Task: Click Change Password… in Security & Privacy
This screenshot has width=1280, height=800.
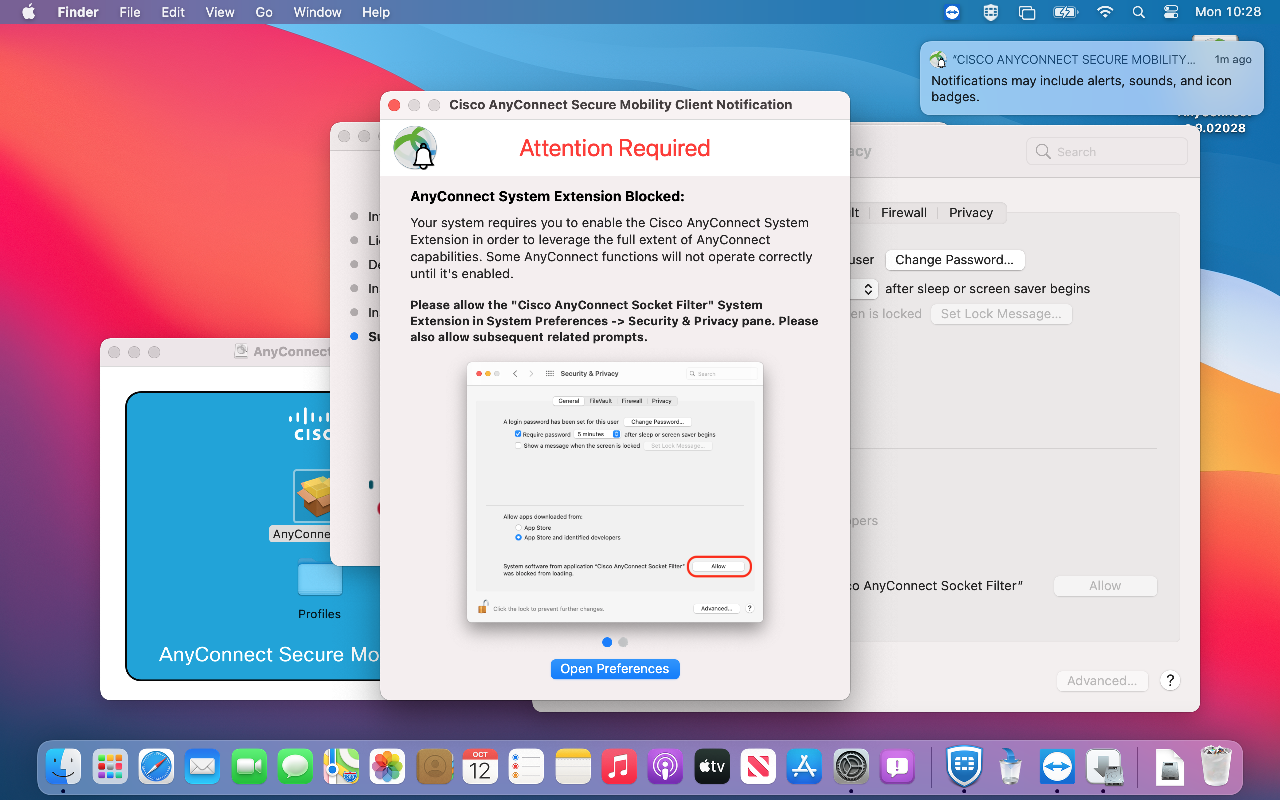Action: click(x=954, y=260)
